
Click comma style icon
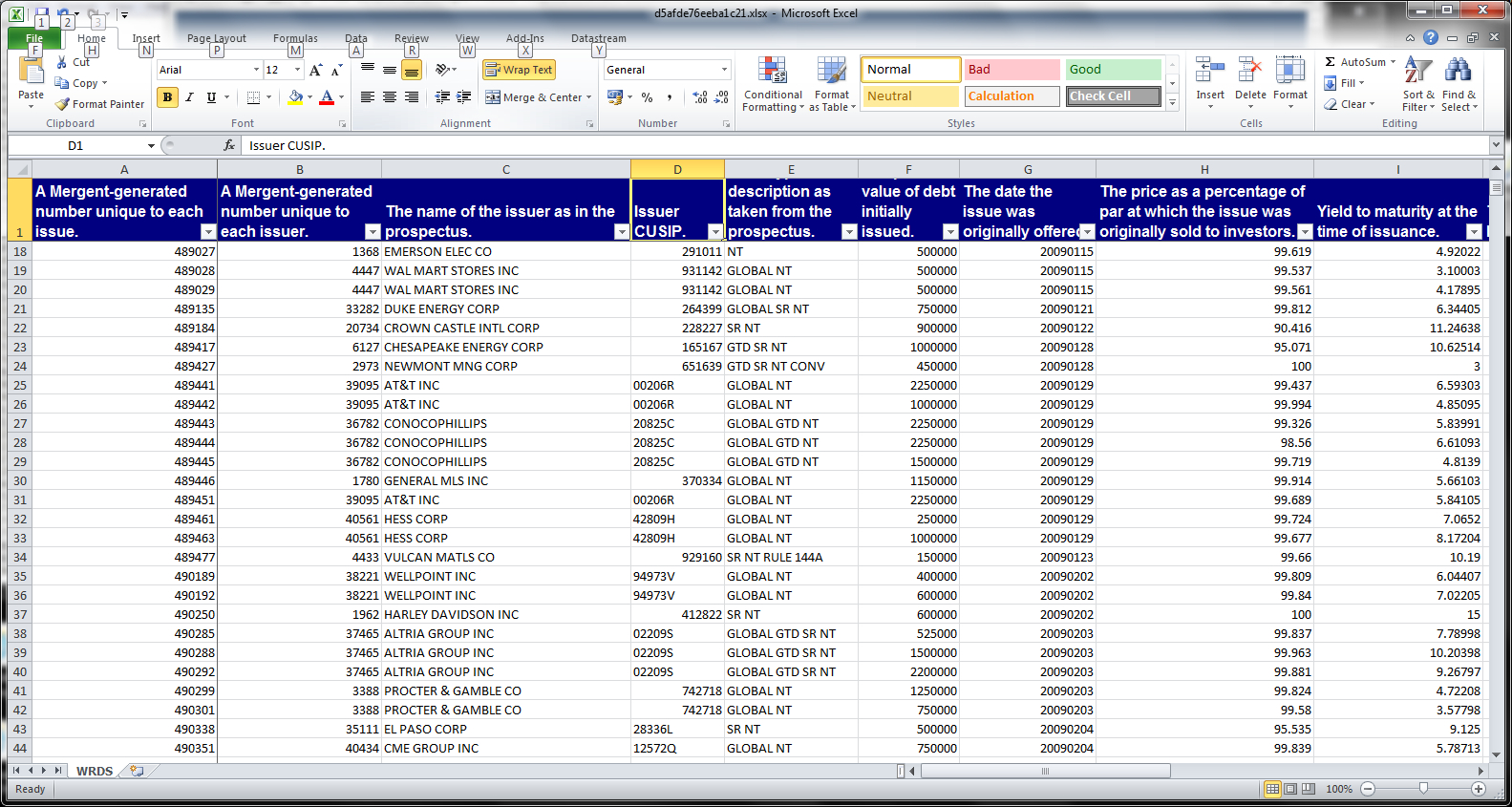click(670, 97)
